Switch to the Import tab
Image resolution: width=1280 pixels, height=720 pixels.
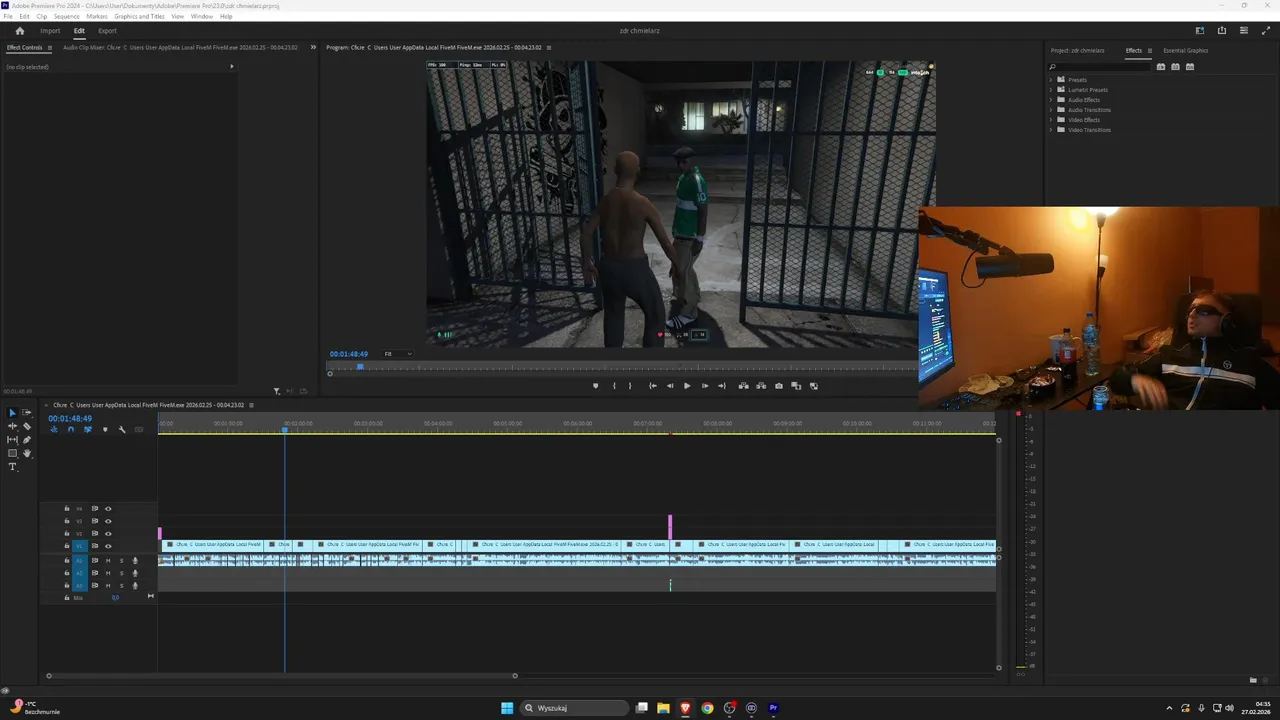[50, 31]
